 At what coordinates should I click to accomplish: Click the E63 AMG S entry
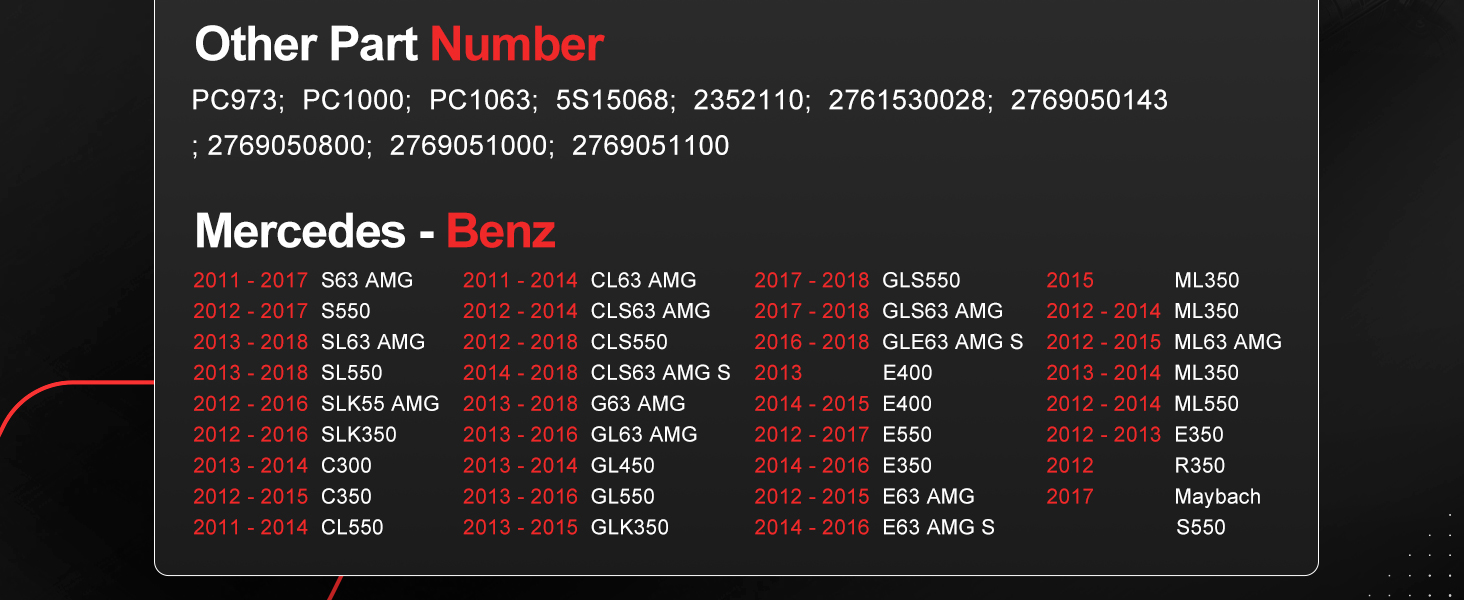938,527
